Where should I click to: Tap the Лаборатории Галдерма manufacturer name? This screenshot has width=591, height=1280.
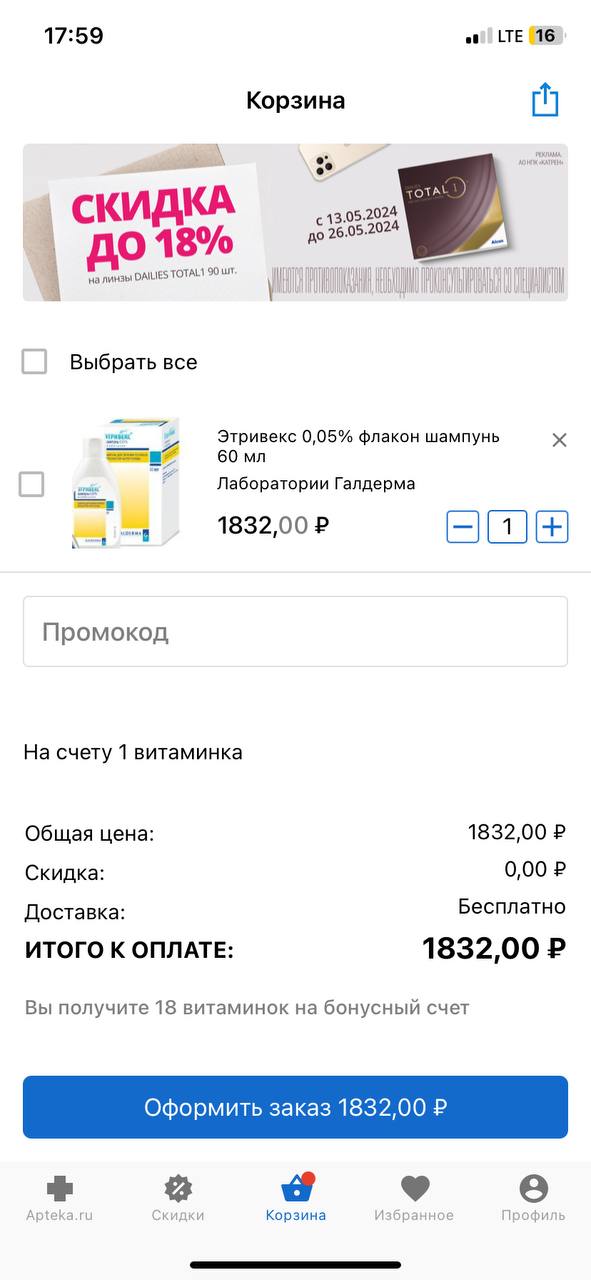tap(316, 484)
